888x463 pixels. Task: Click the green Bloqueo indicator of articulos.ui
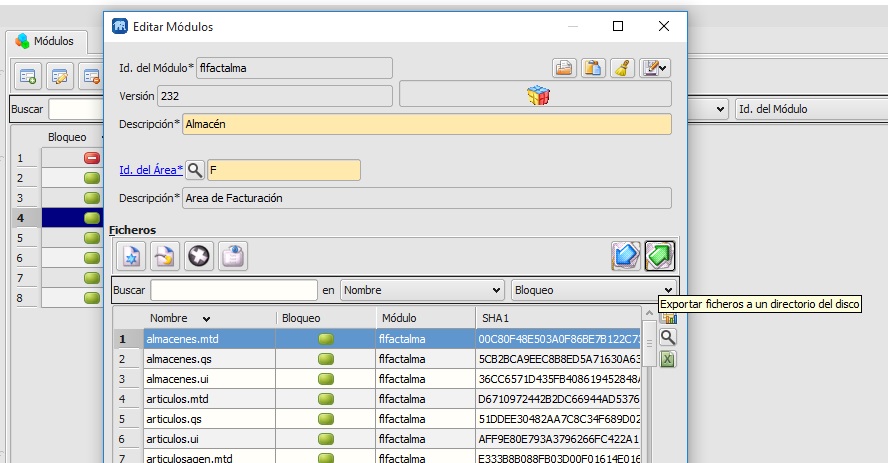(326, 439)
